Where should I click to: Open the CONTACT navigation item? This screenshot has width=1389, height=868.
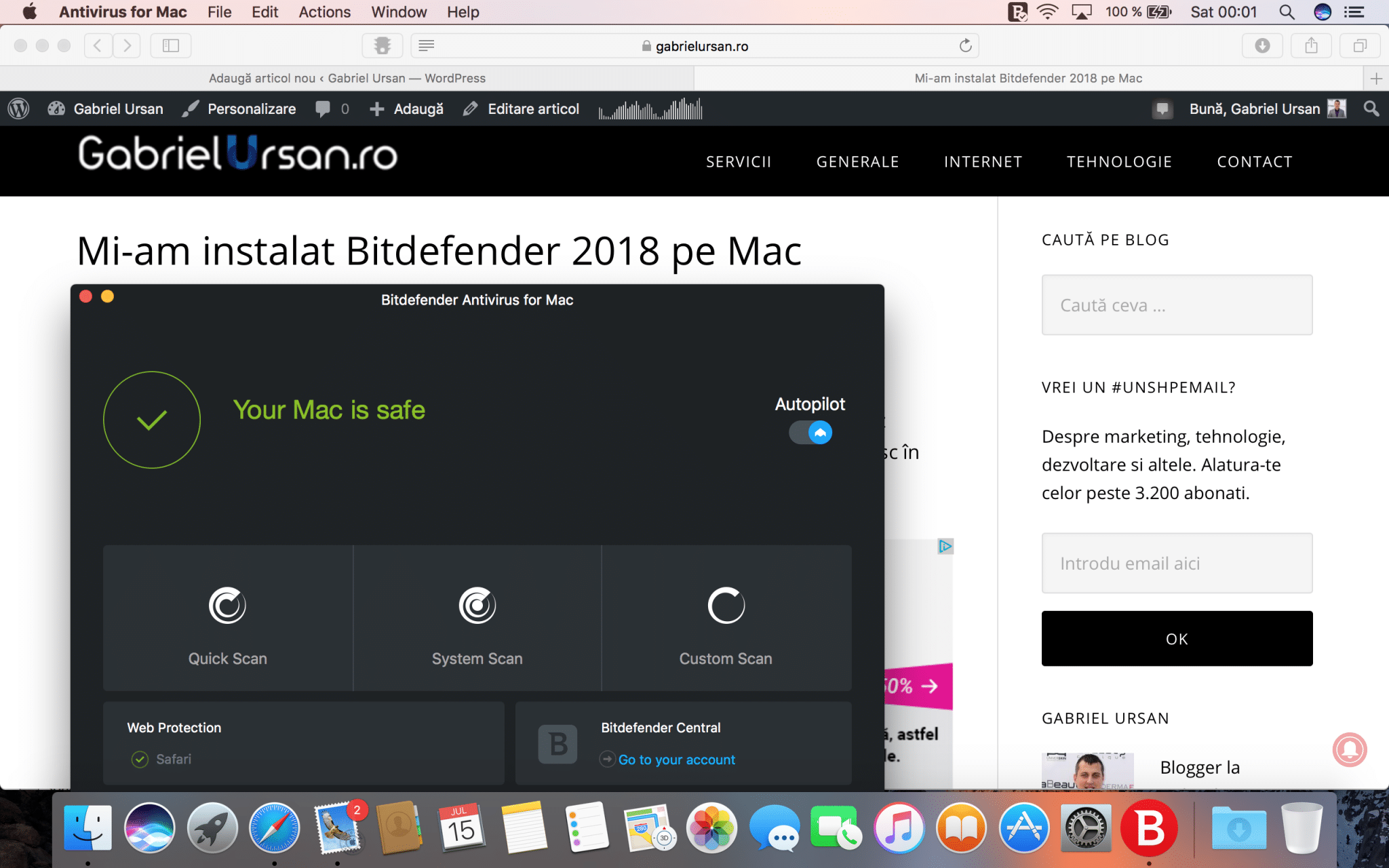tap(1255, 161)
